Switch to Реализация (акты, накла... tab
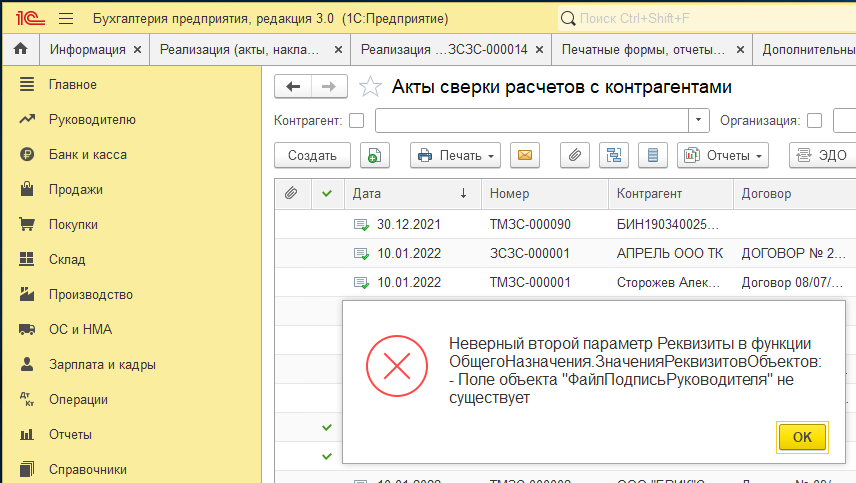 (x=239, y=50)
